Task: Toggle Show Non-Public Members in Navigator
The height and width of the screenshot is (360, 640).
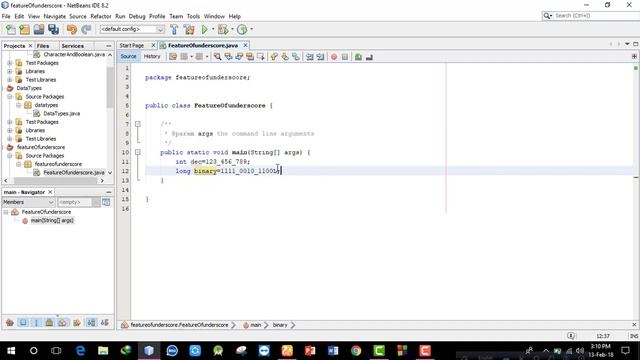Action: point(49,322)
